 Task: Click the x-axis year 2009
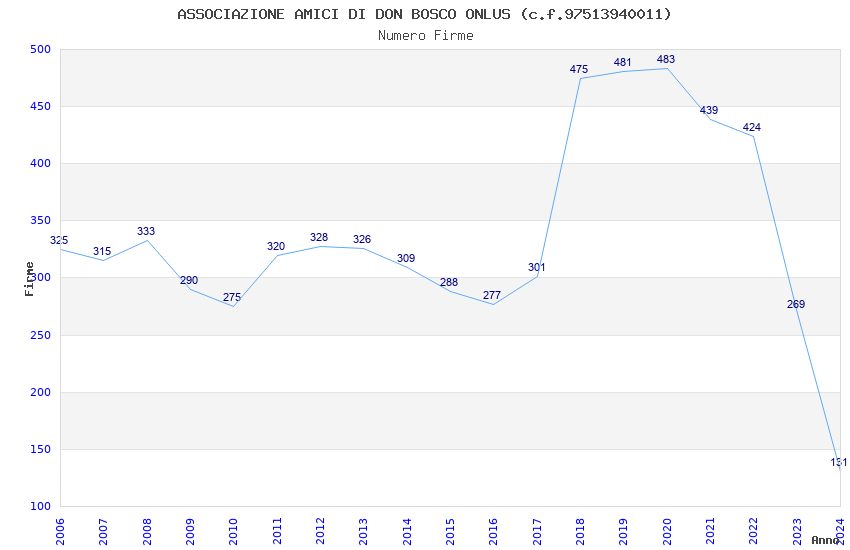[190, 531]
